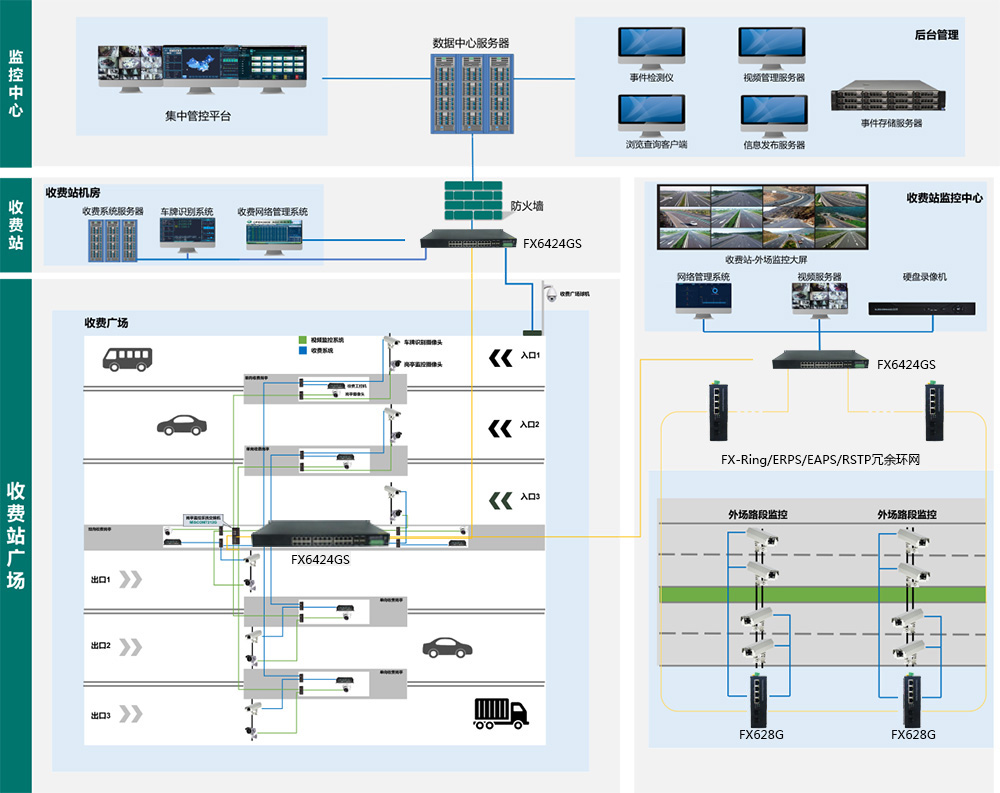Viewport: 1000px width, 793px height.
Task: Select the data center server racks
Action: pyautogui.click(x=471, y=95)
